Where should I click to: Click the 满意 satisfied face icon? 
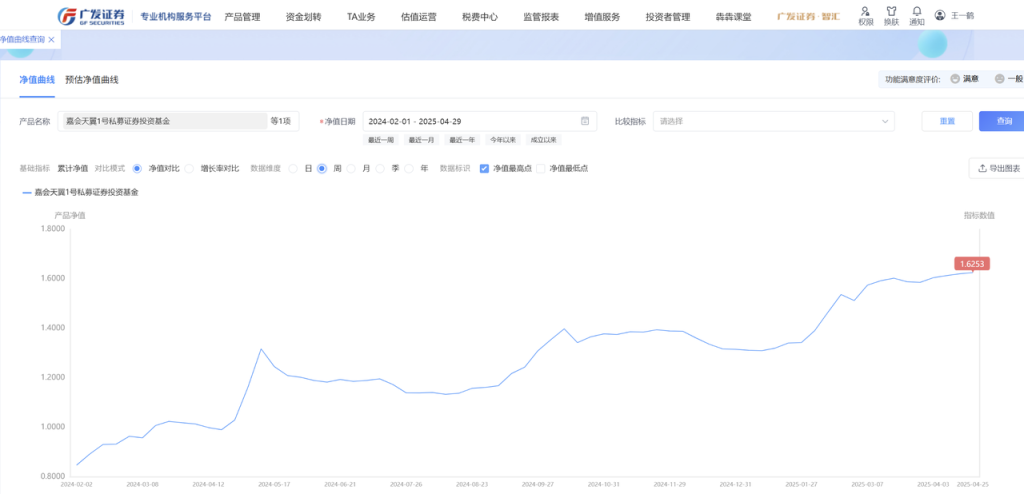pos(955,79)
